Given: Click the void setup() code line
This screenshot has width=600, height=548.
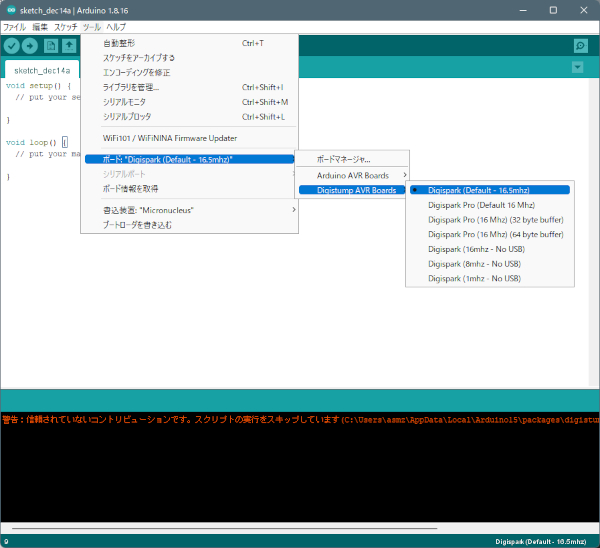Looking at the screenshot, I should click(38, 86).
